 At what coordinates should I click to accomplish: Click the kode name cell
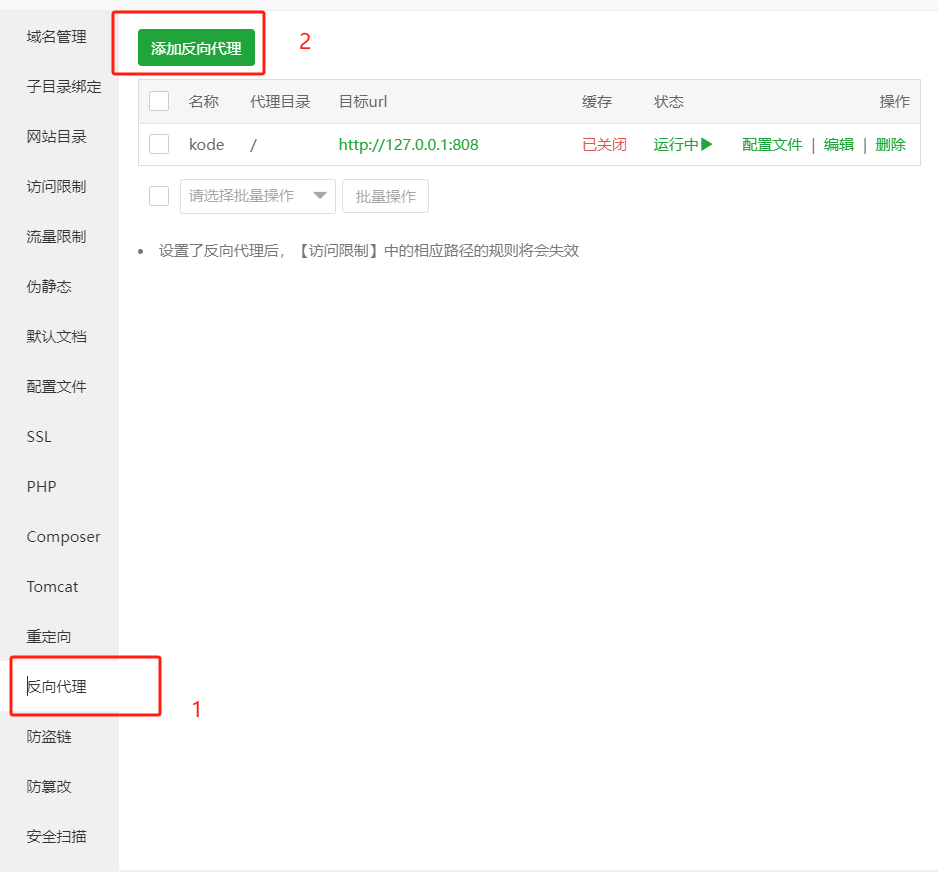tap(206, 145)
